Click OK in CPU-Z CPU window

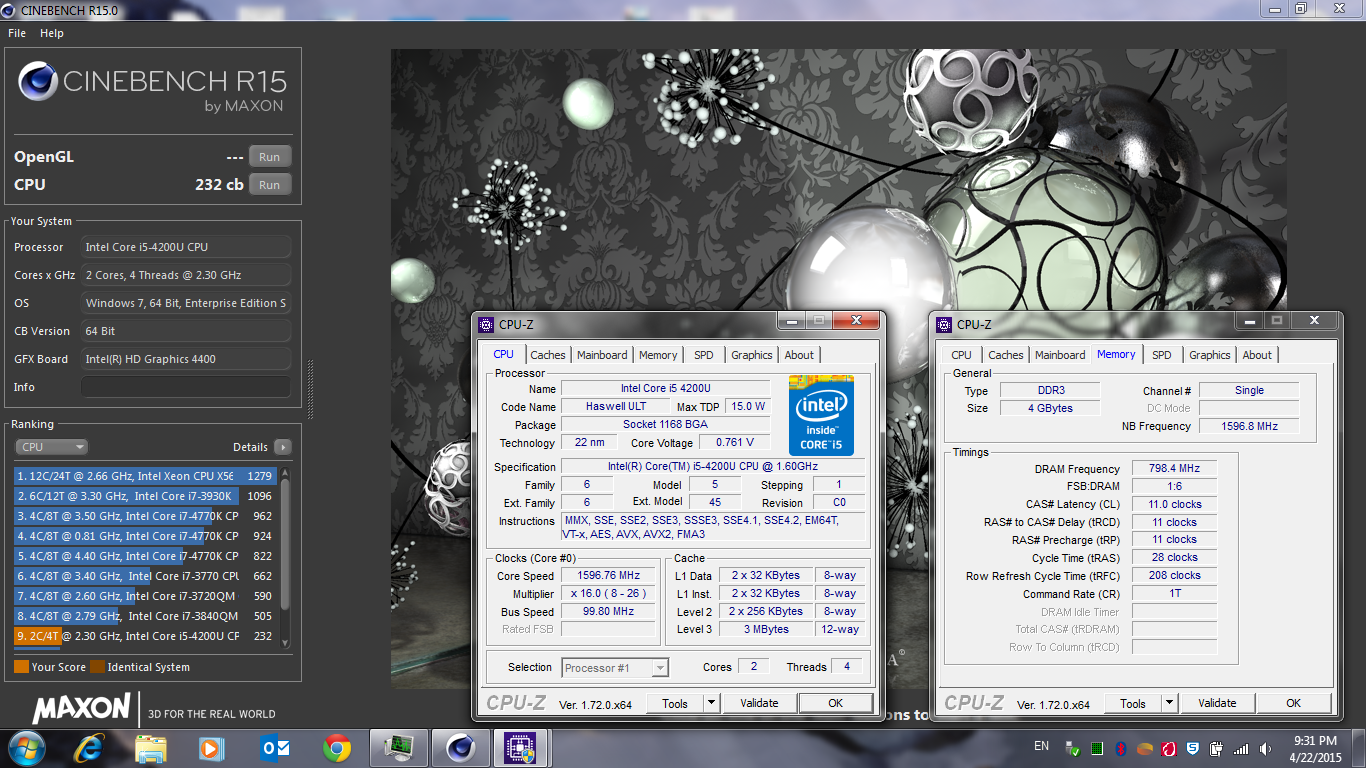[x=836, y=703]
